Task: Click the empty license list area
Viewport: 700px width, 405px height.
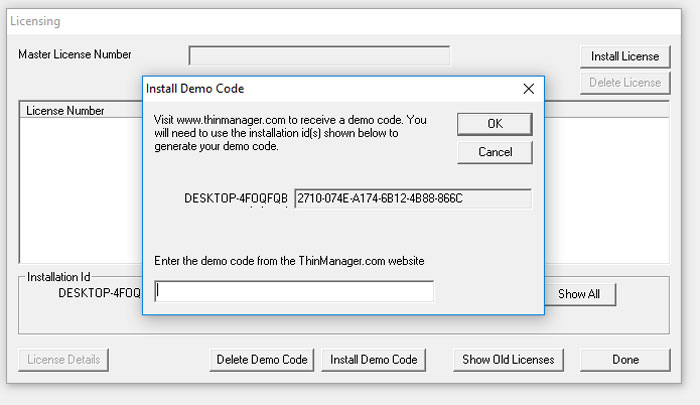Action: pyautogui.click(x=81, y=190)
